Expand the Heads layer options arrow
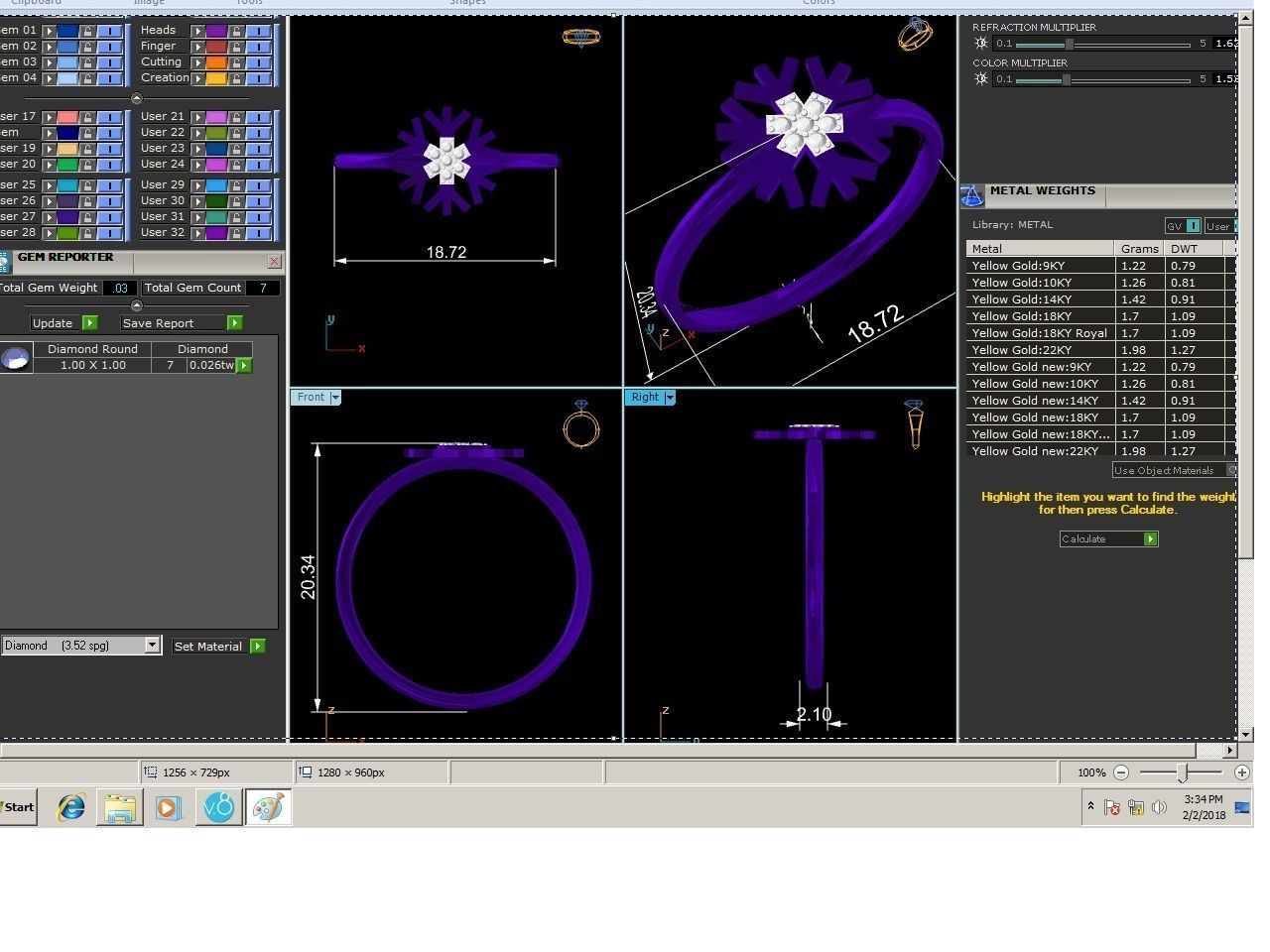This screenshot has height=952, width=1270. tap(197, 31)
